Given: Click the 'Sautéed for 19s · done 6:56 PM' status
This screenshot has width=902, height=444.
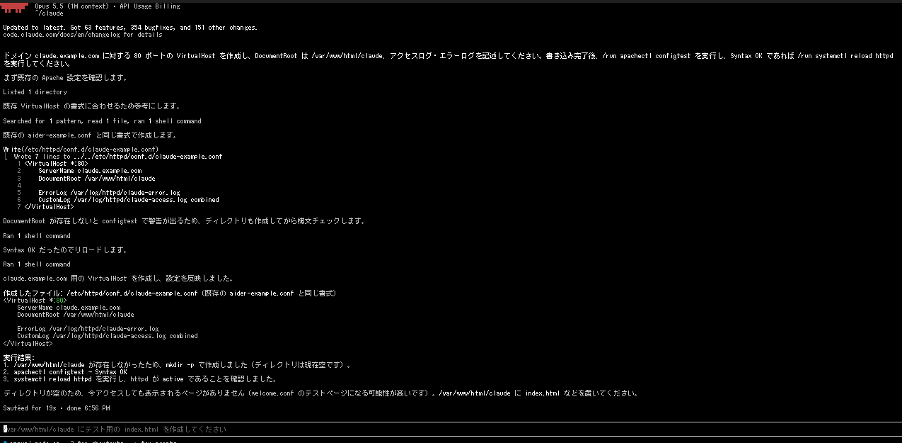Looking at the screenshot, I should point(56,408).
